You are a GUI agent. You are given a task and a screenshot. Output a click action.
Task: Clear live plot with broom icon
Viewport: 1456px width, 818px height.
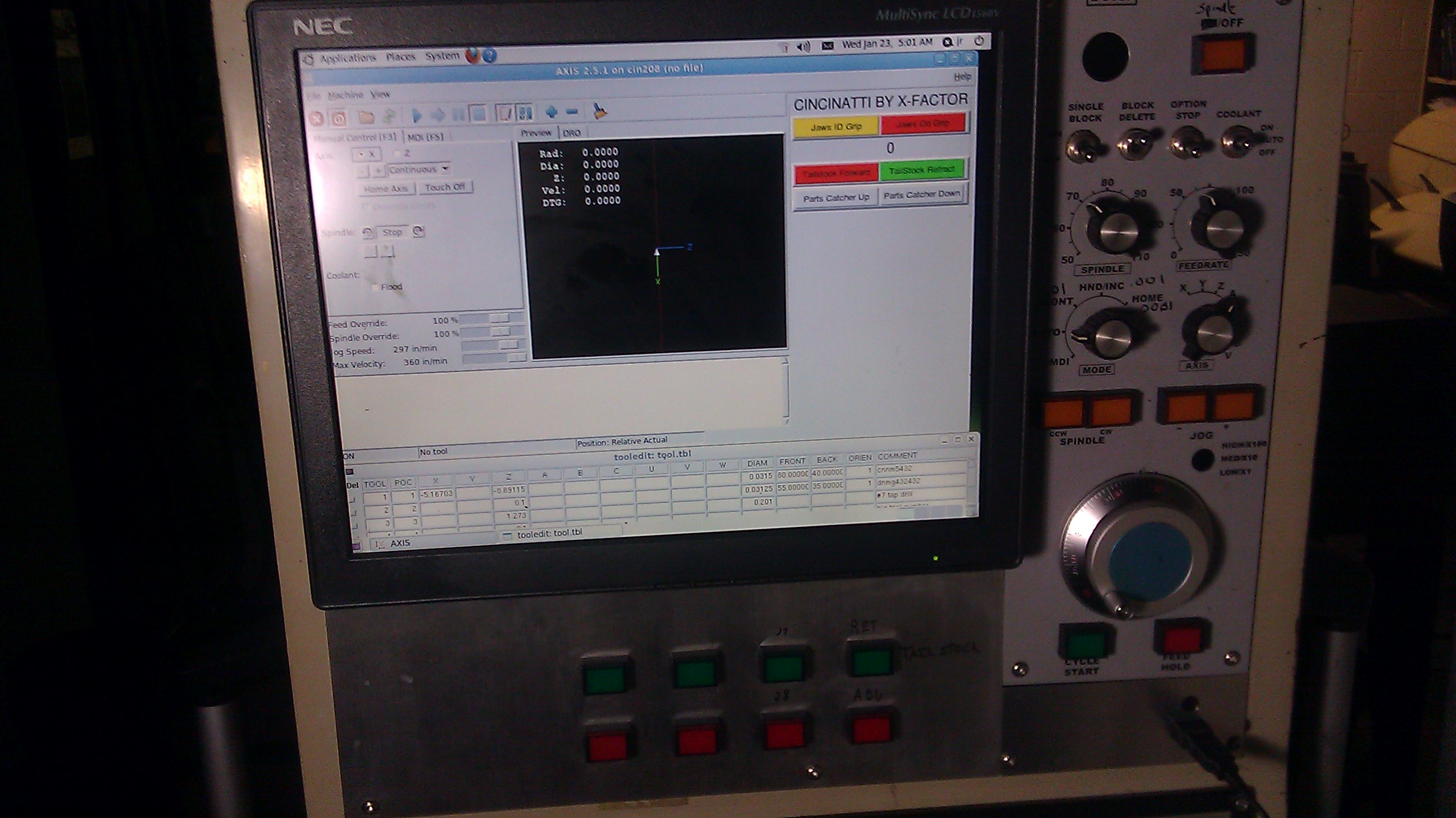coord(600,111)
